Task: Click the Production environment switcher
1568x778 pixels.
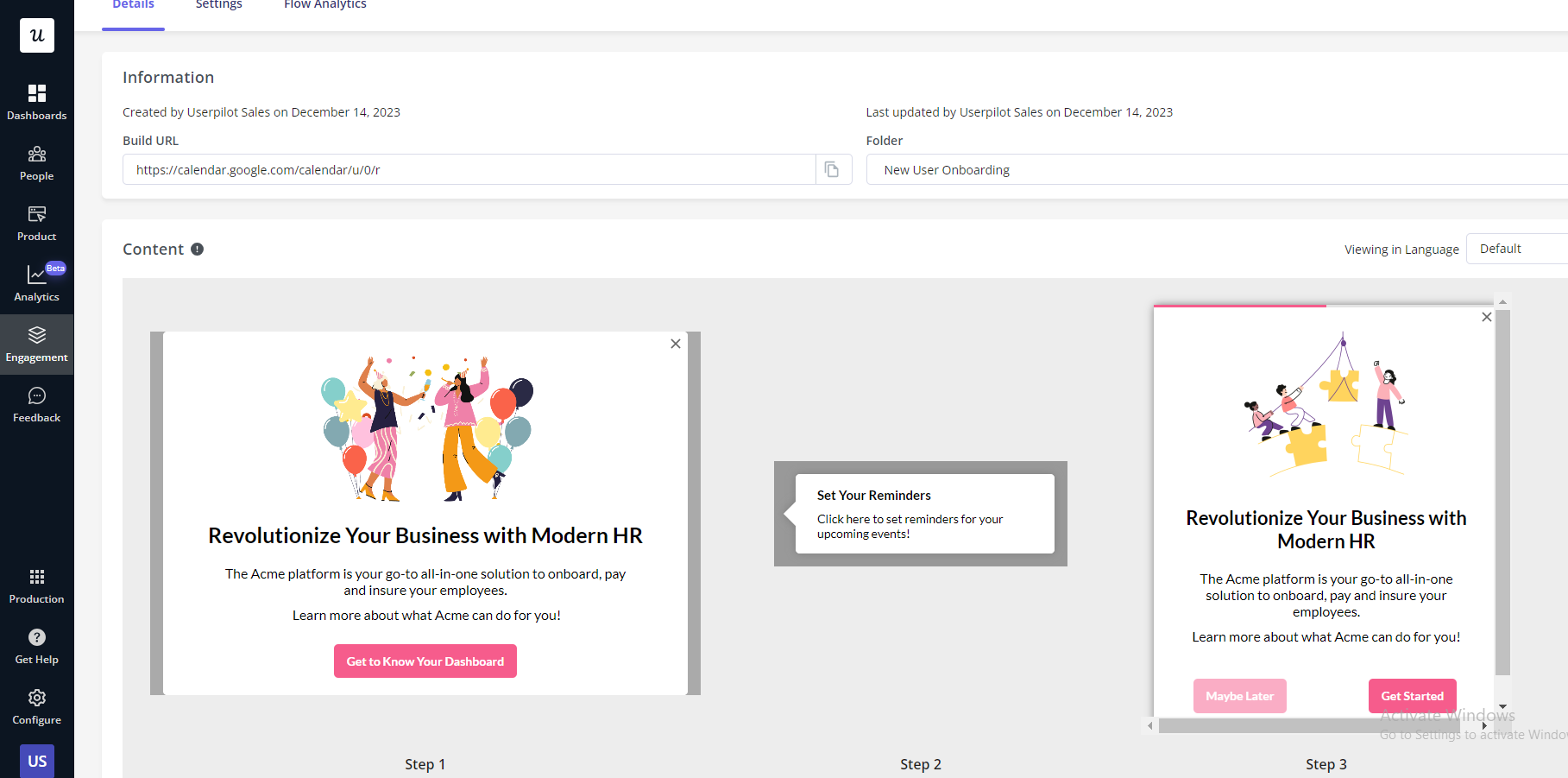Action: pos(36,585)
